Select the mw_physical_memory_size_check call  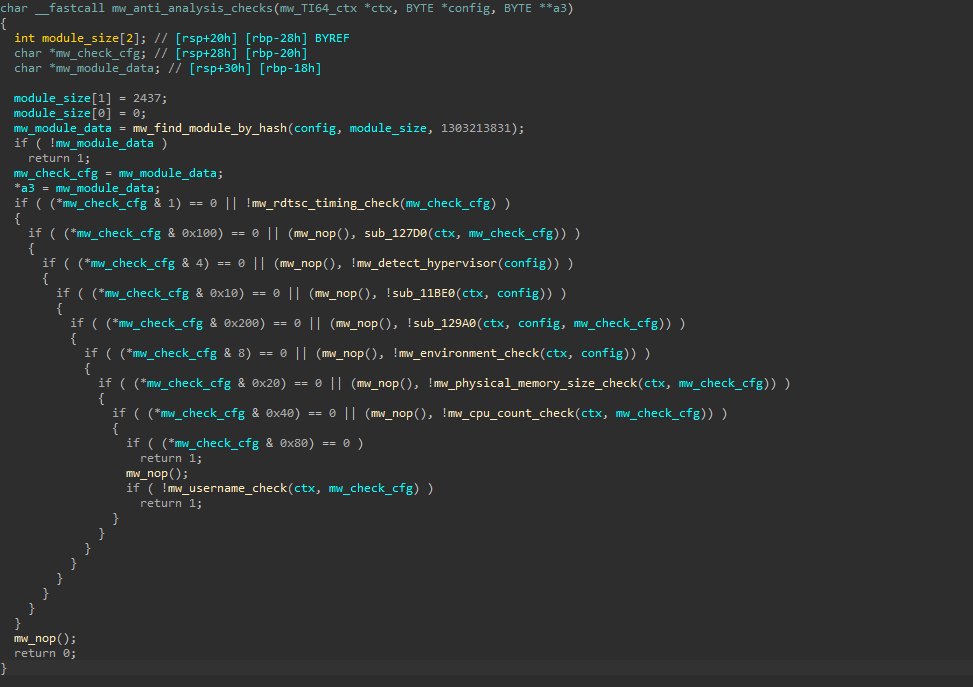click(x=536, y=383)
